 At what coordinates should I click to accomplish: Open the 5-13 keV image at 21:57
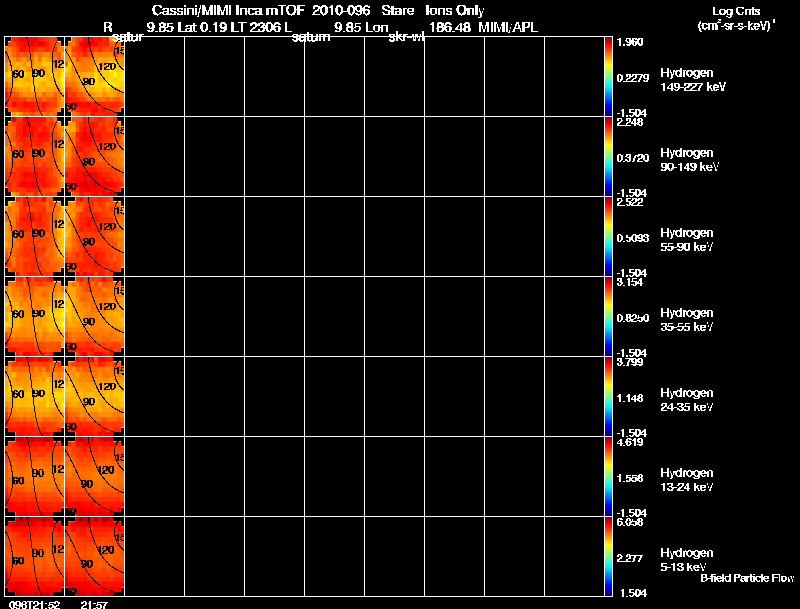[94, 556]
